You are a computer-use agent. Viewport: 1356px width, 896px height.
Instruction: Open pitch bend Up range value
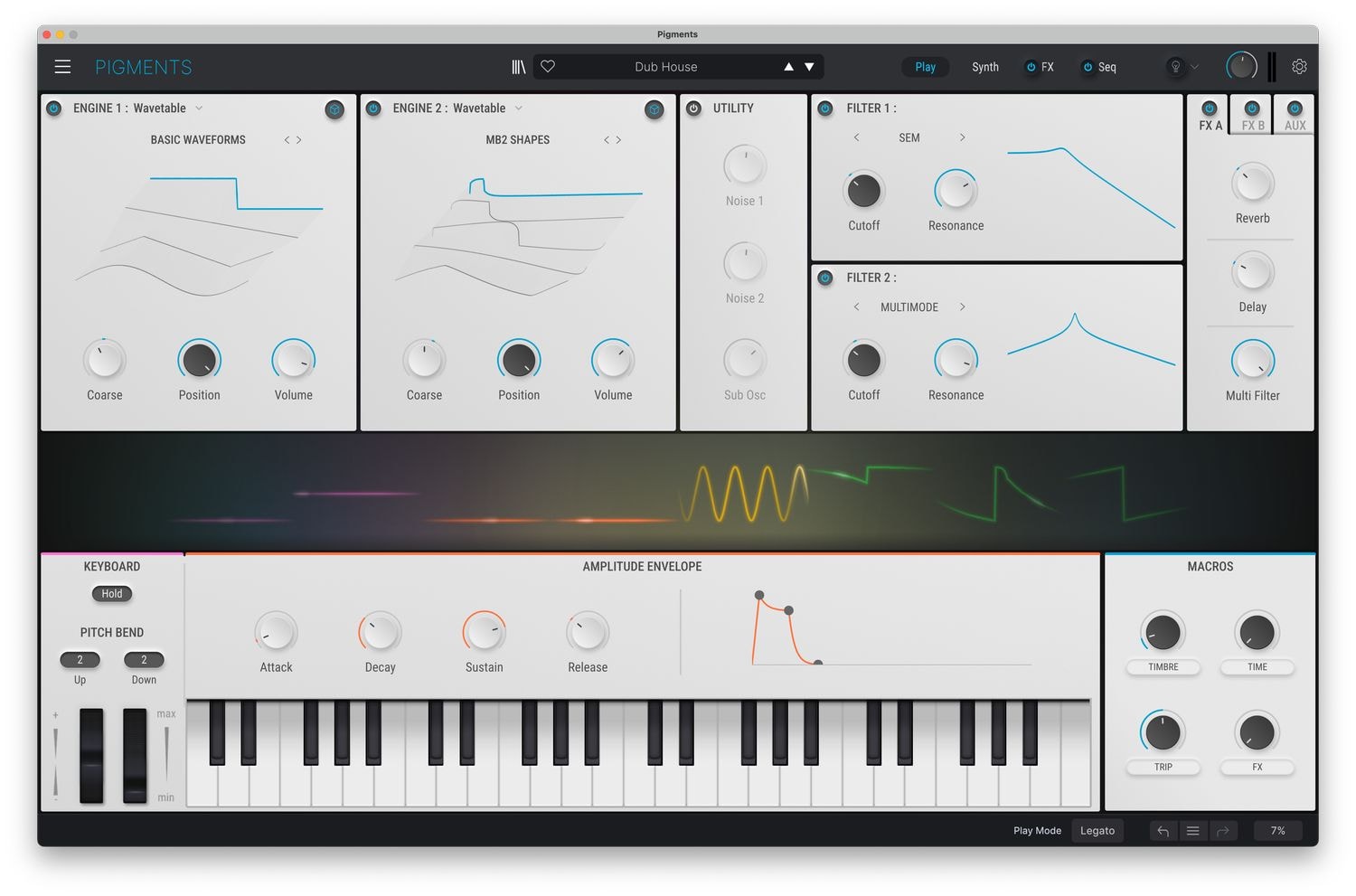(80, 660)
